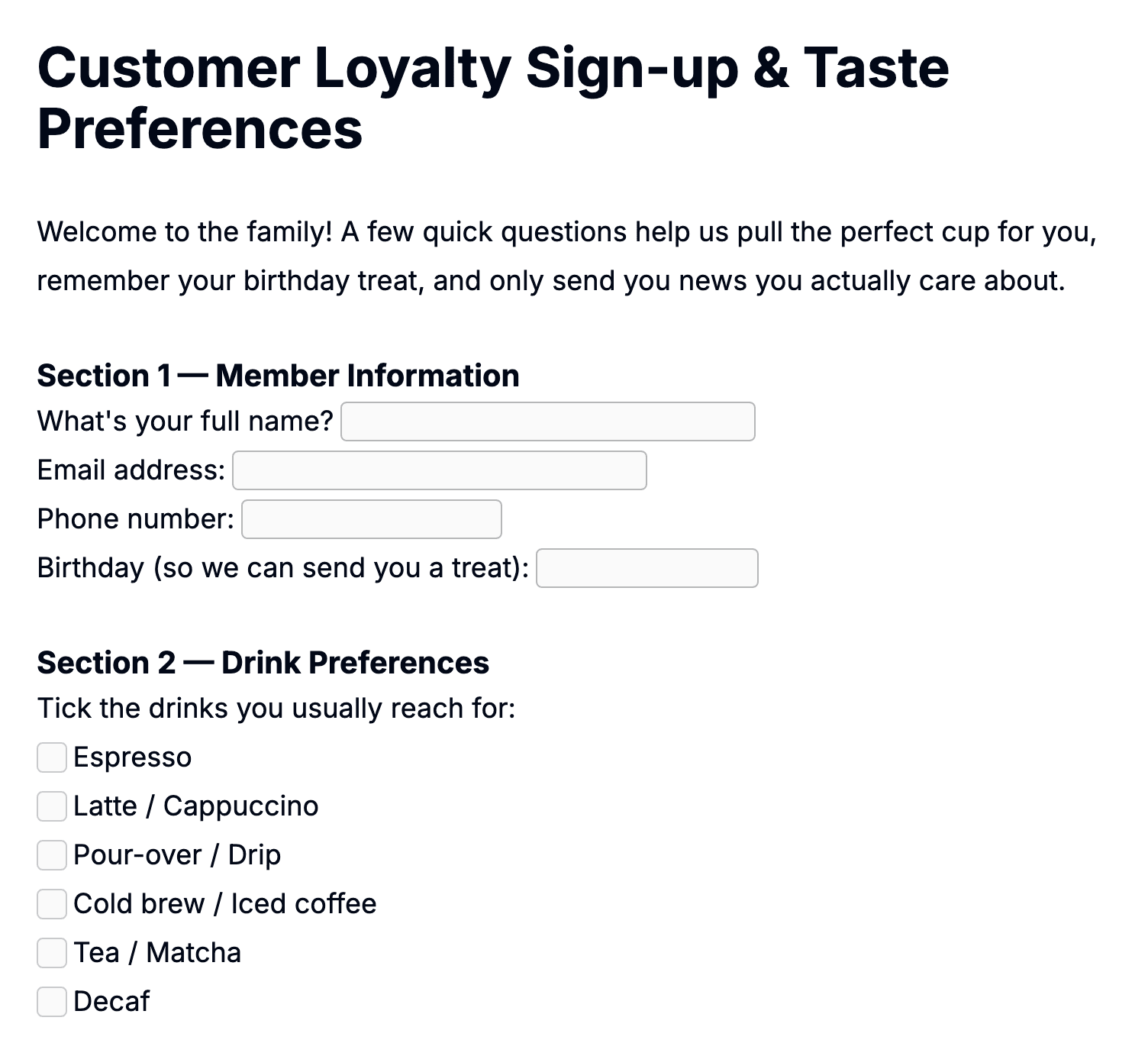Click the "Decaf" label text

(x=111, y=1002)
